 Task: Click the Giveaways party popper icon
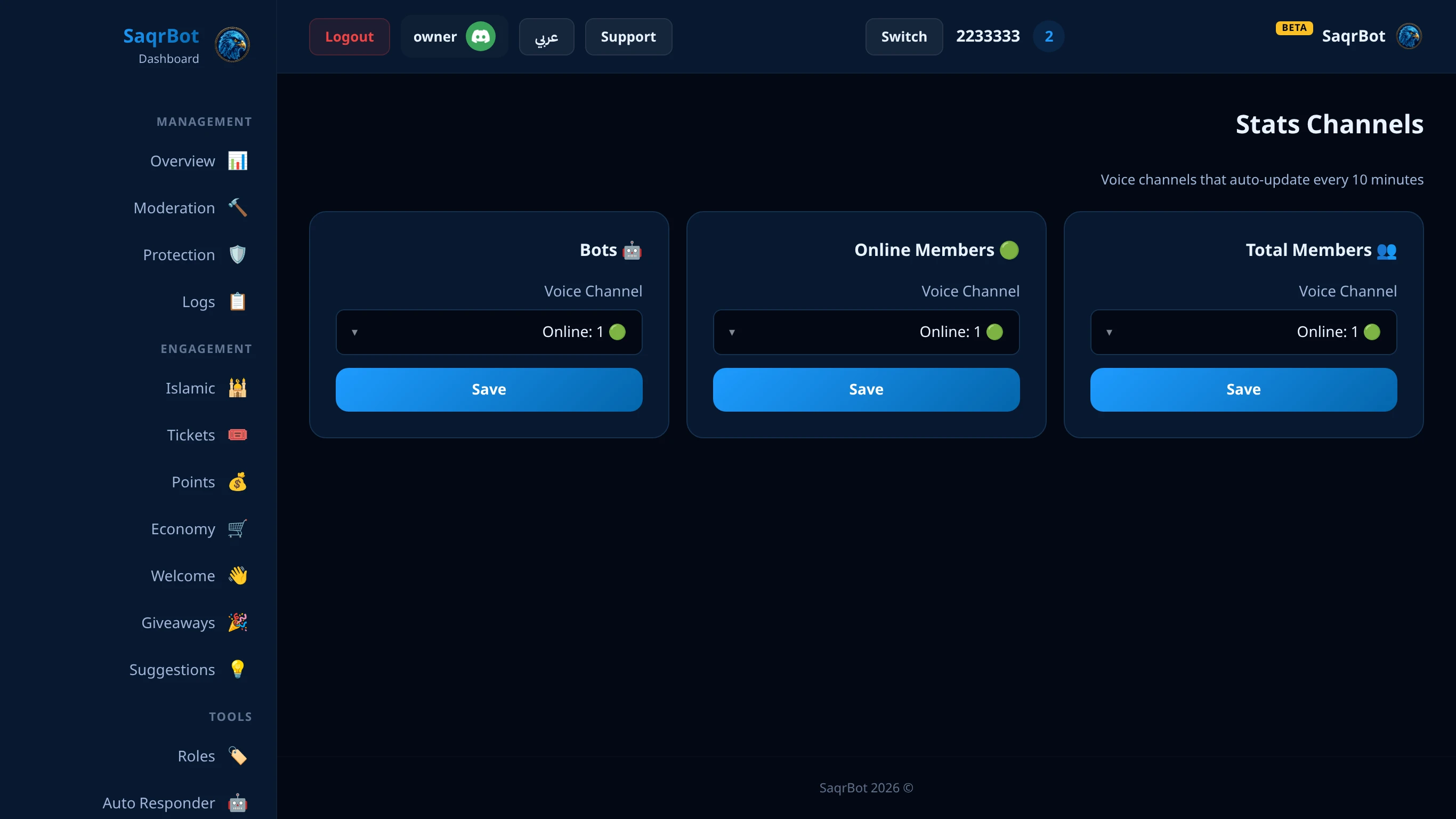237,623
